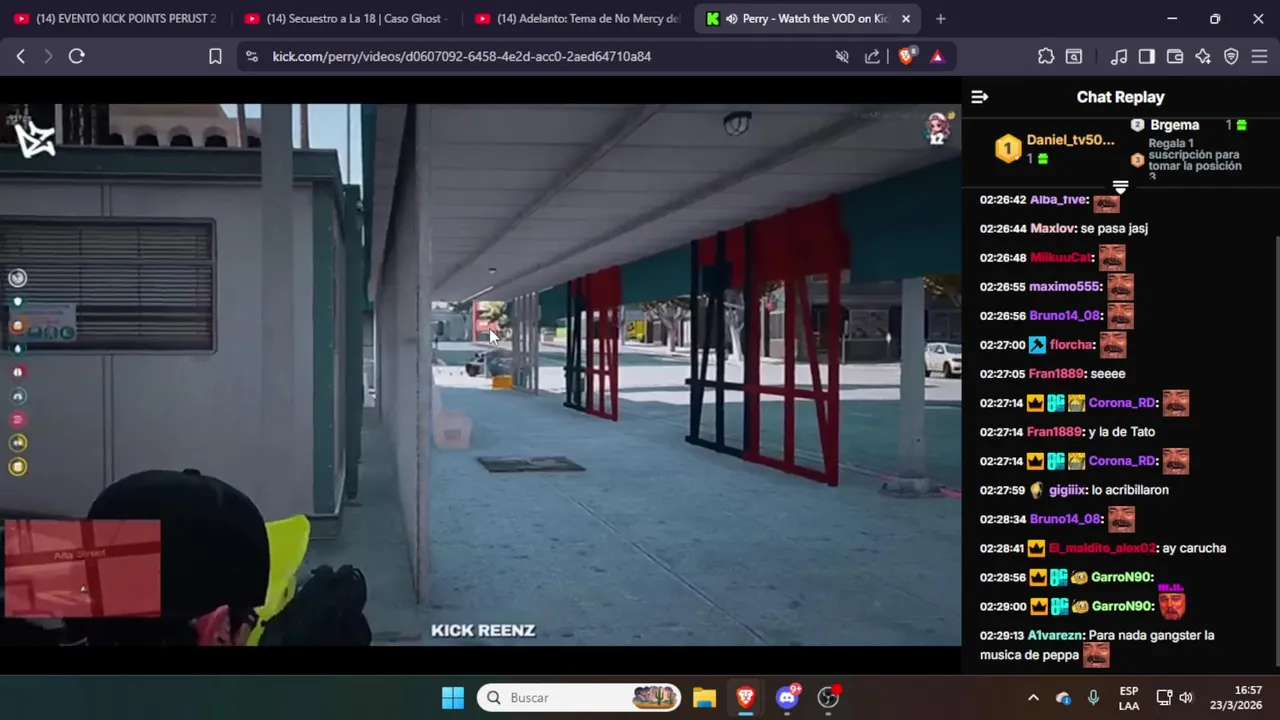Open gigiiix username in chat
The image size is (1280, 720).
click(x=1066, y=491)
